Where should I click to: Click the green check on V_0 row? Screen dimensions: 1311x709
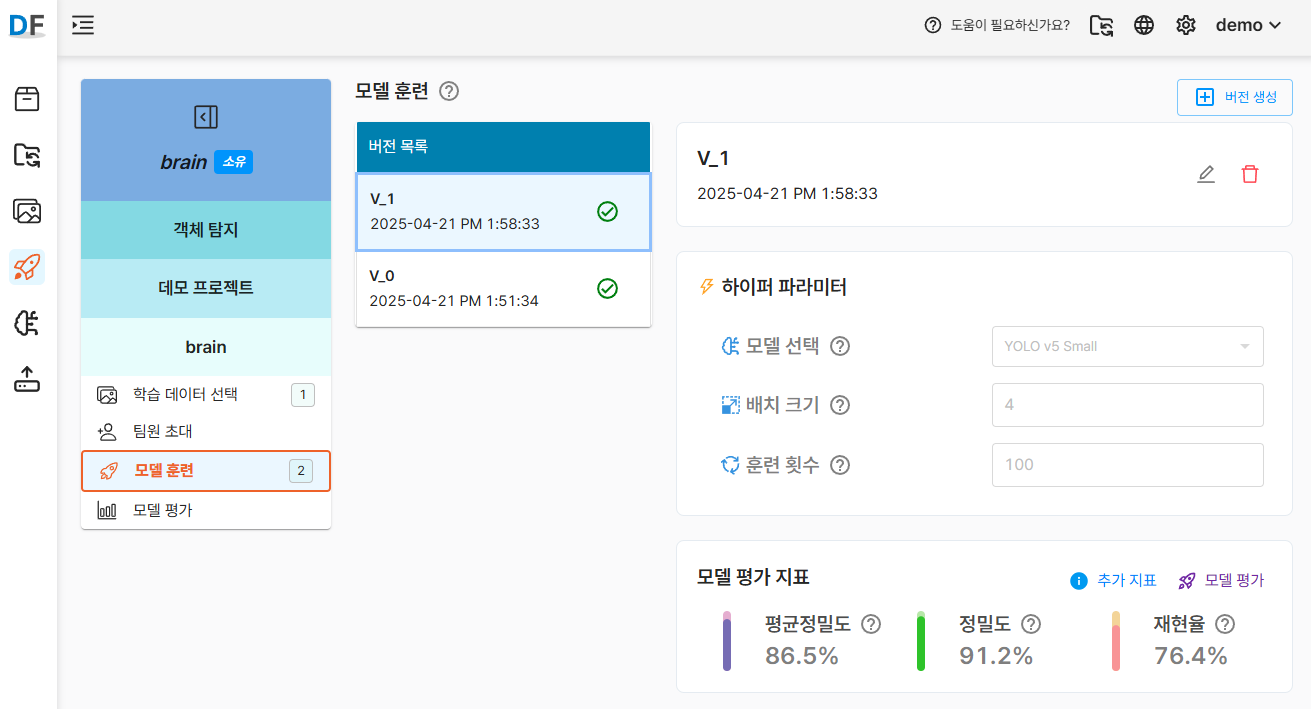point(607,288)
